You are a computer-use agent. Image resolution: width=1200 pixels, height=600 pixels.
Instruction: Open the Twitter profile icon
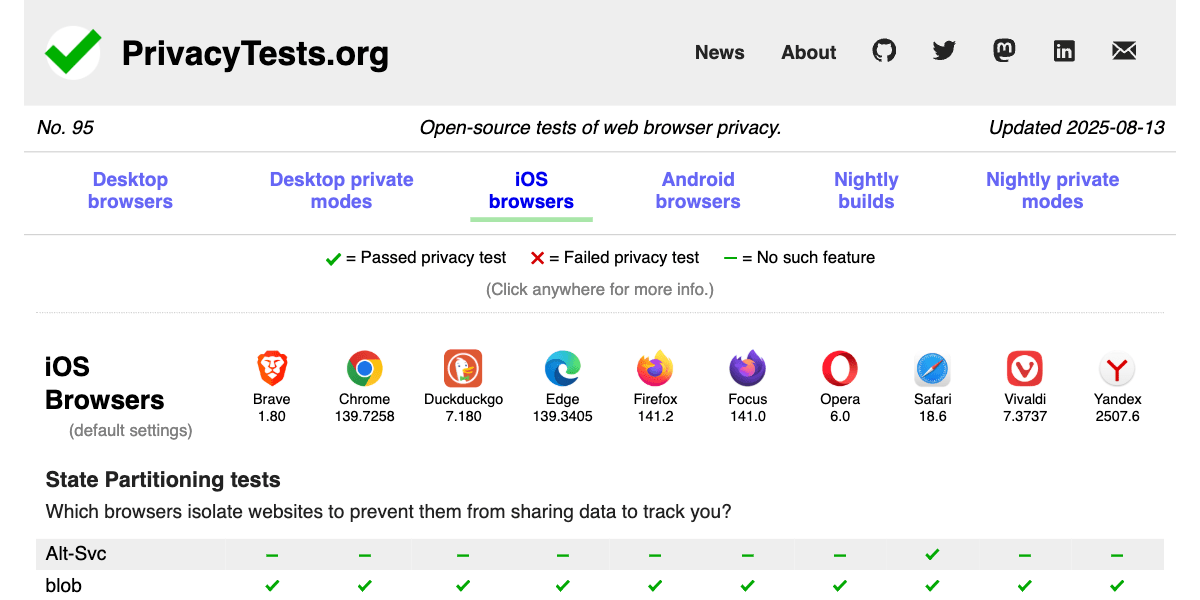(x=944, y=51)
